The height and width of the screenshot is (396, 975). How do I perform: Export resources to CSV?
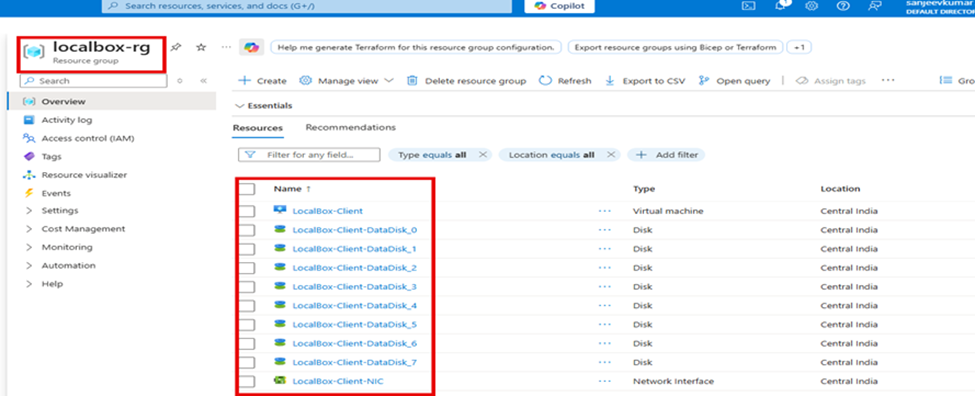tap(645, 81)
